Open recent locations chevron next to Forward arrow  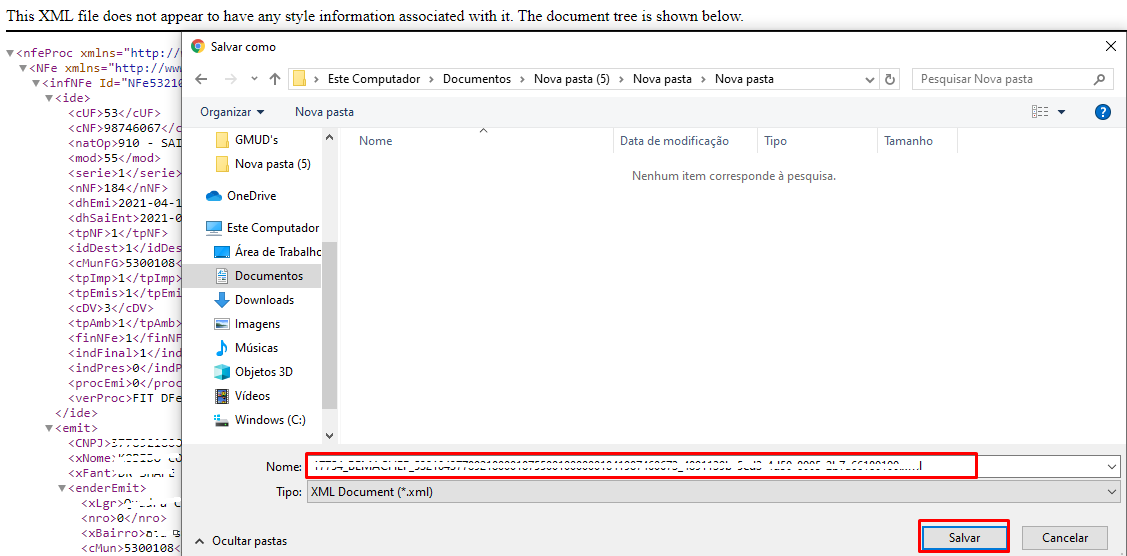click(x=254, y=79)
